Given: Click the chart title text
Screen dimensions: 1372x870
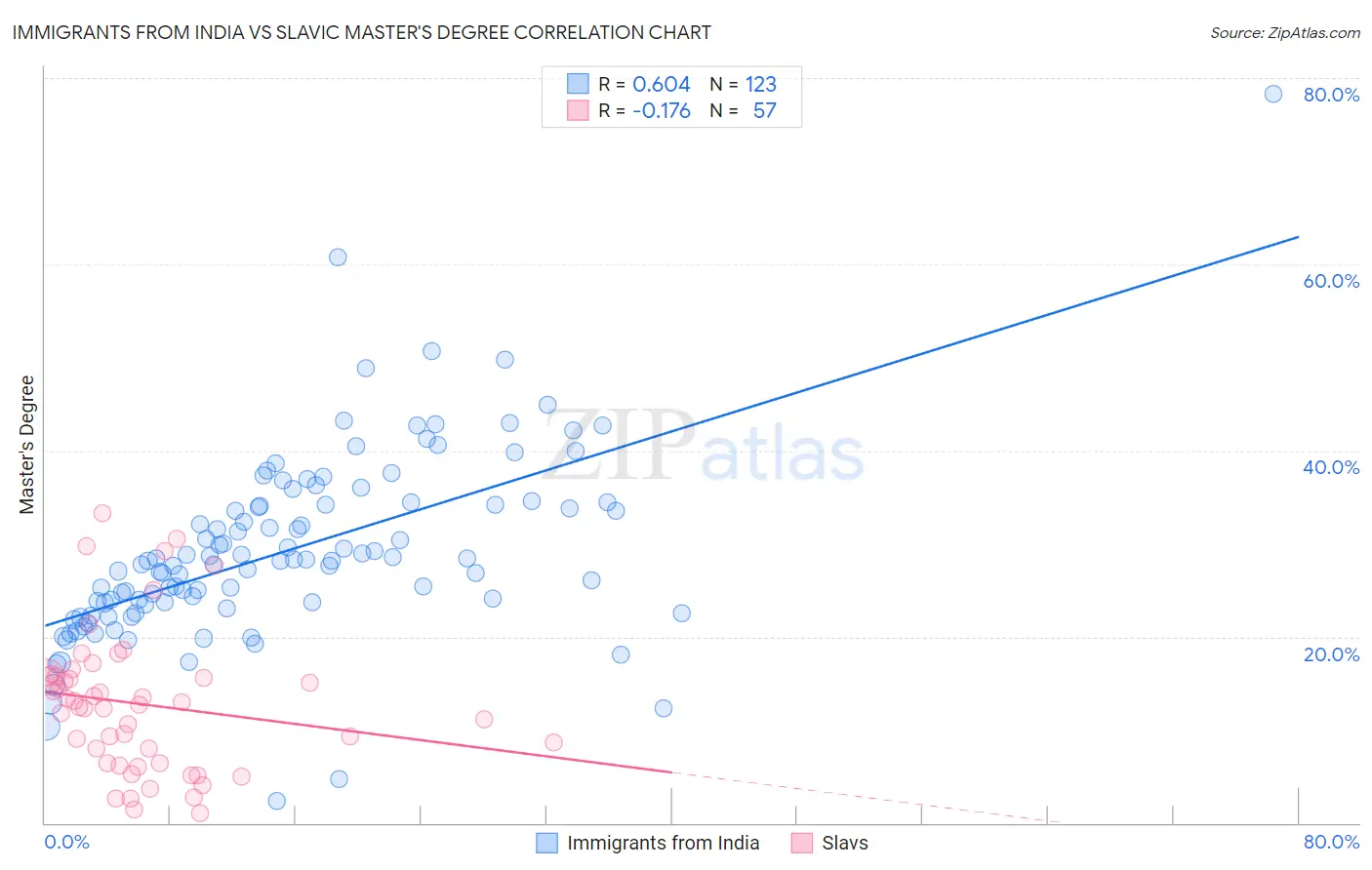Looking at the screenshot, I should coord(361,32).
